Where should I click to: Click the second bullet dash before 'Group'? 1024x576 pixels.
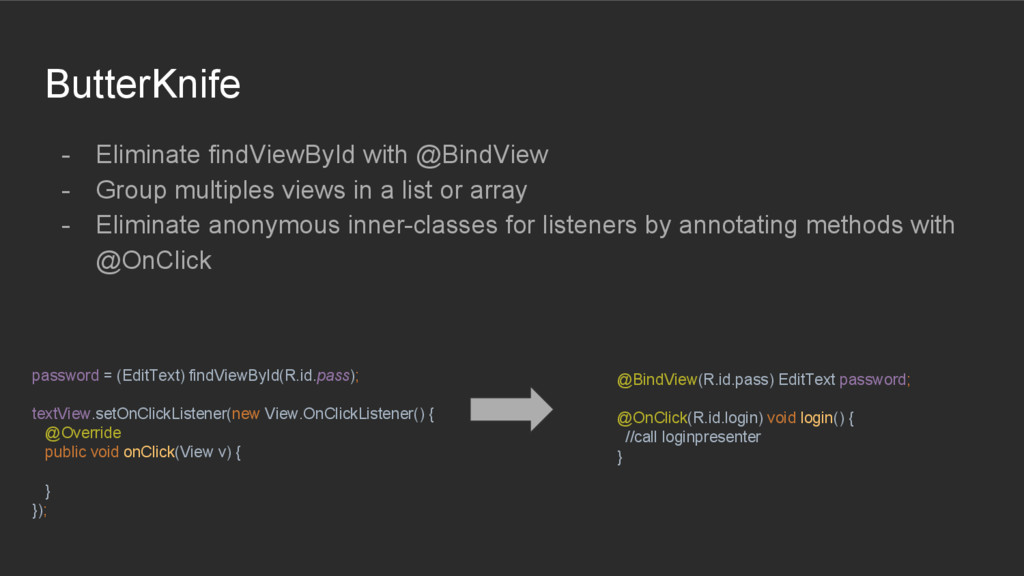66,189
